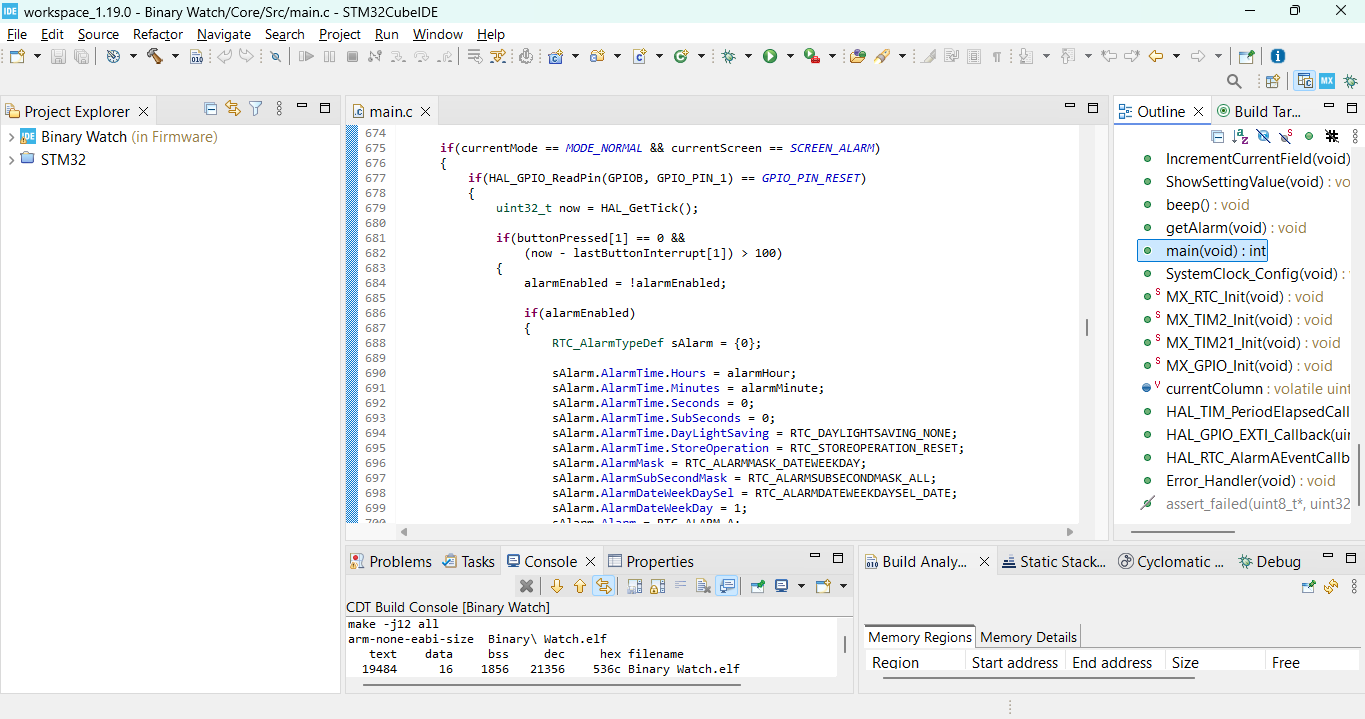Click the New file toolbar icon
The width and height of the screenshot is (1365, 719).
[17, 56]
